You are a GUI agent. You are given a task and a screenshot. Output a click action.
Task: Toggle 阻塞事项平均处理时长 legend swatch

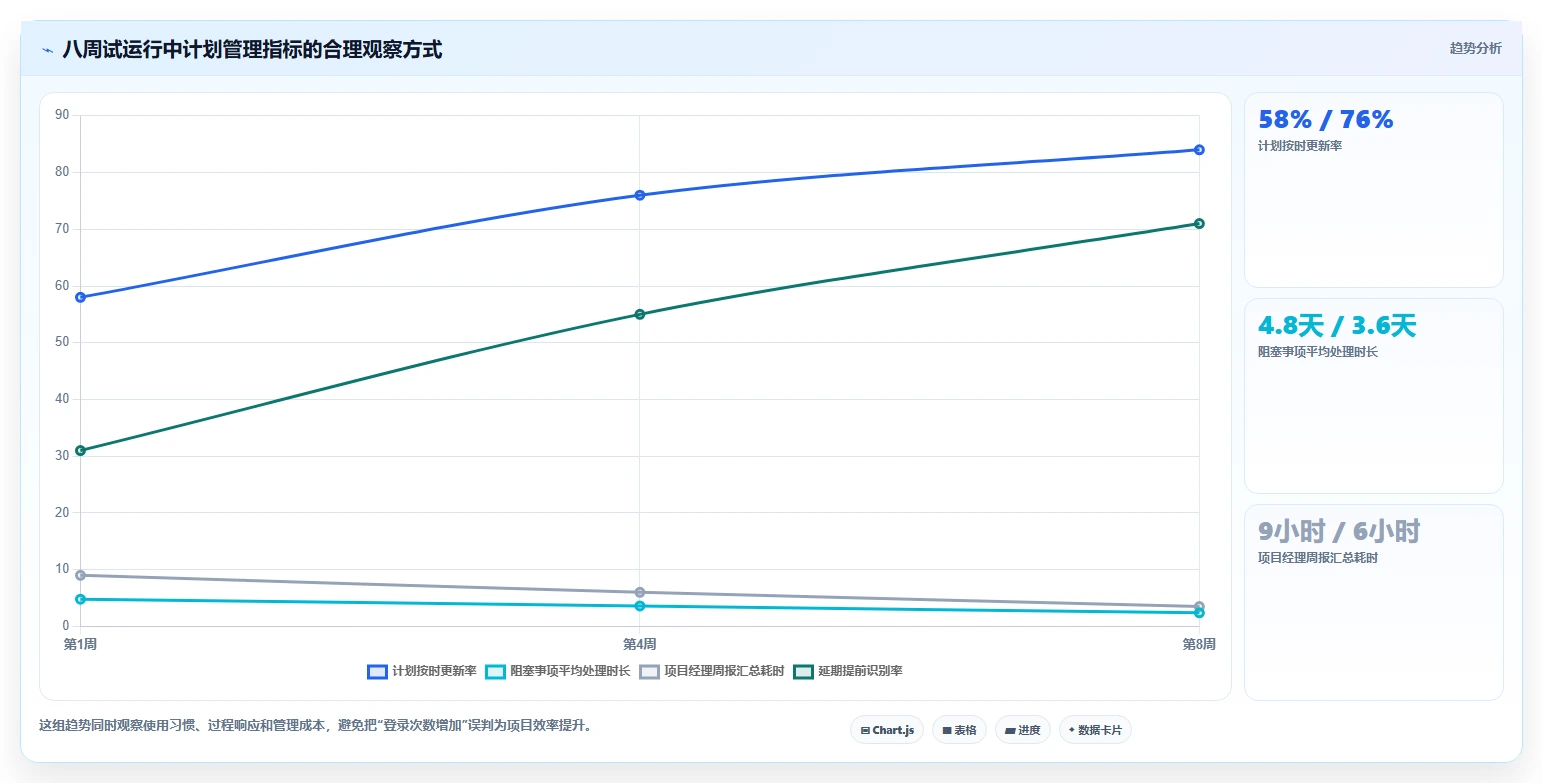[x=495, y=672]
